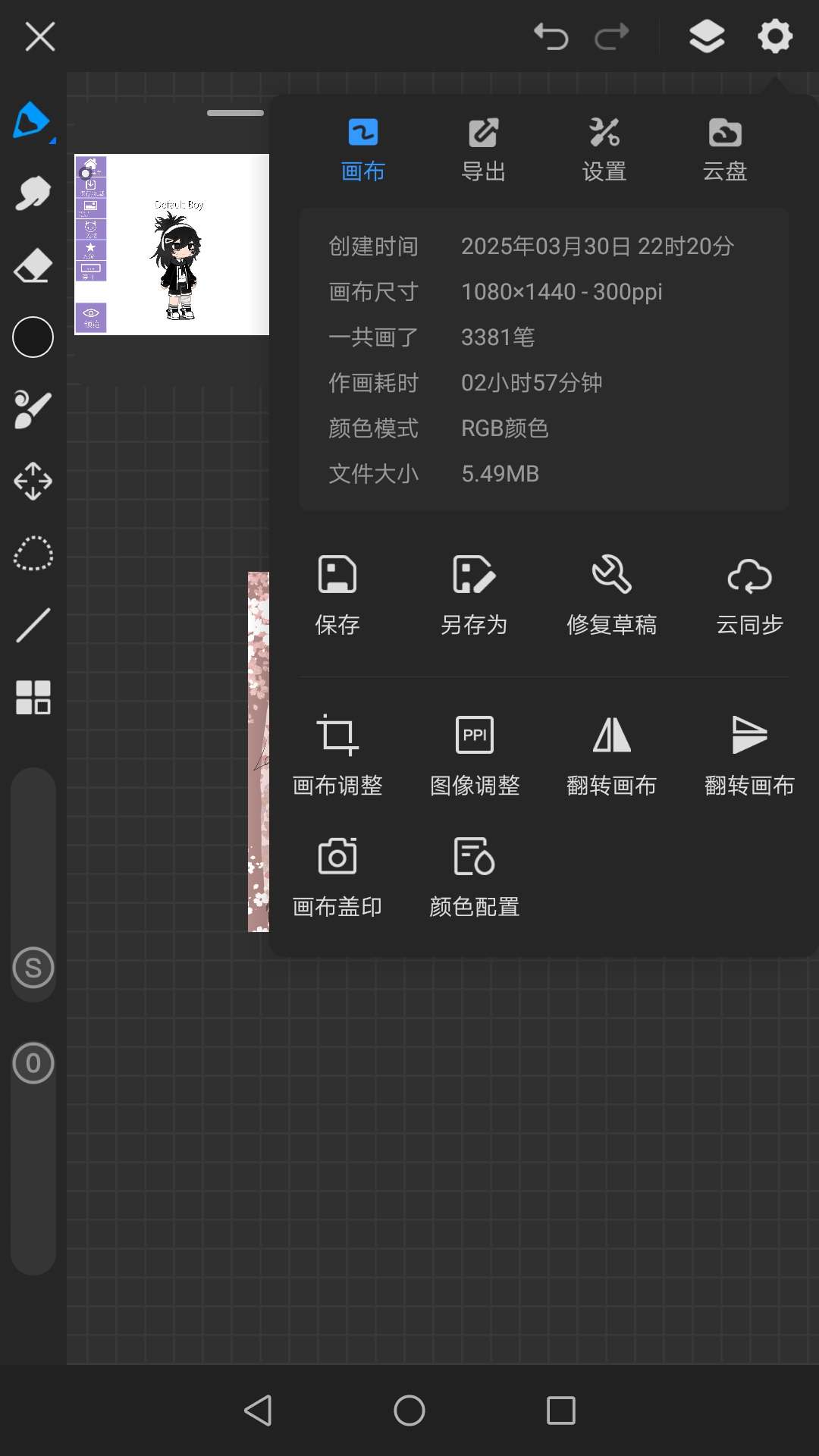819x1456 pixels.
Task: Pick the dotted lasso selection tool
Action: [x=33, y=554]
